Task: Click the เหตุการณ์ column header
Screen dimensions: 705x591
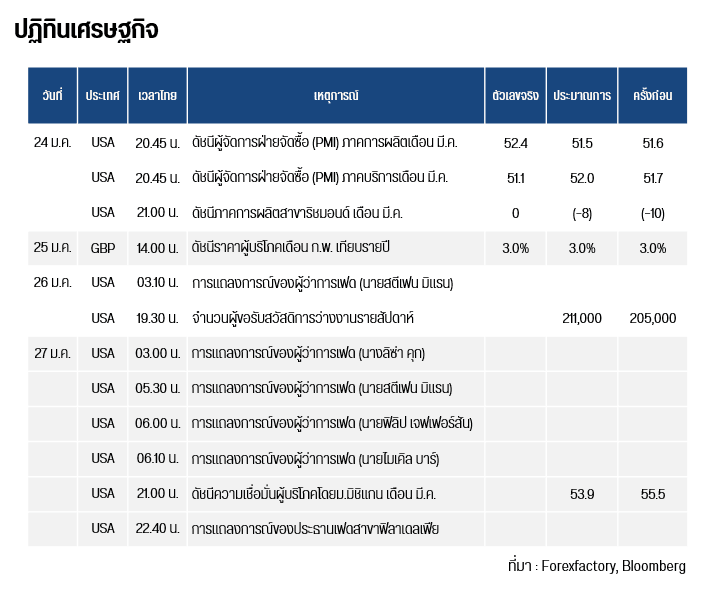Action: tap(335, 96)
